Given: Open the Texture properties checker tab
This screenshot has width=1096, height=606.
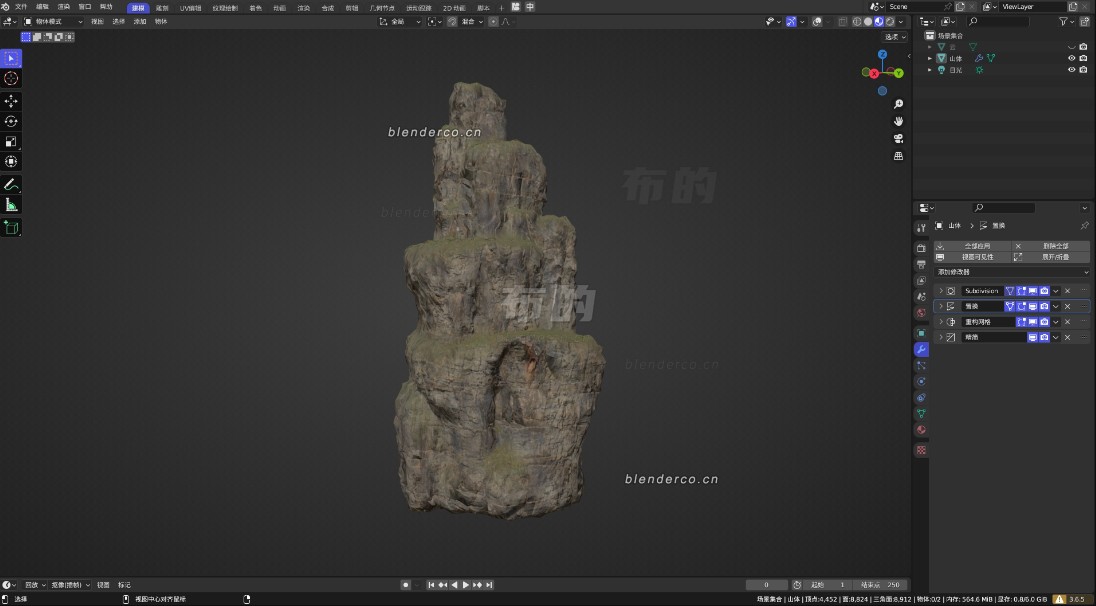Looking at the screenshot, I should [921, 451].
